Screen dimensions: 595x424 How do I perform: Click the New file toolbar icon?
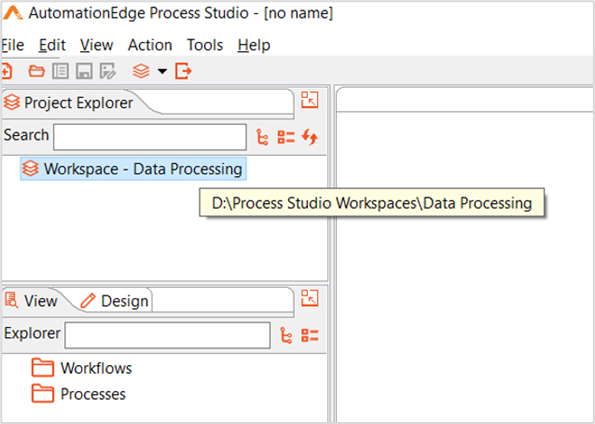6,71
